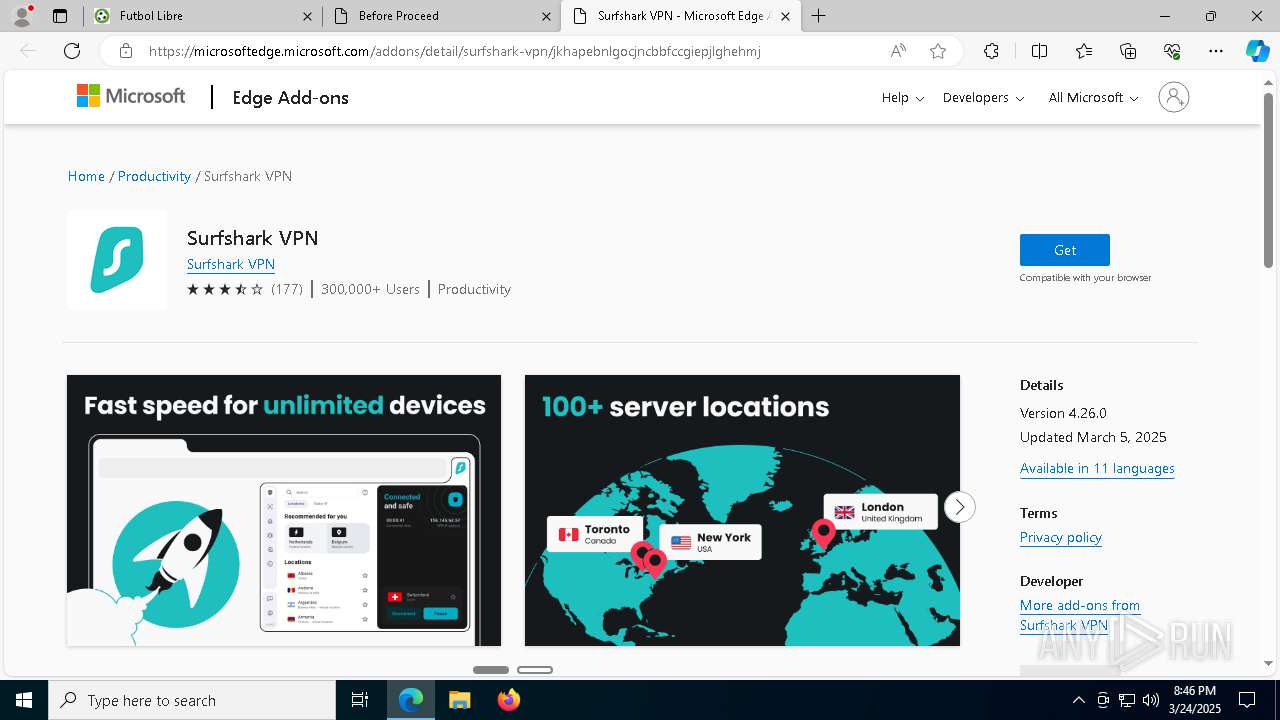View site information lock icon
Viewport: 1280px width, 720px height.
[x=125, y=51]
